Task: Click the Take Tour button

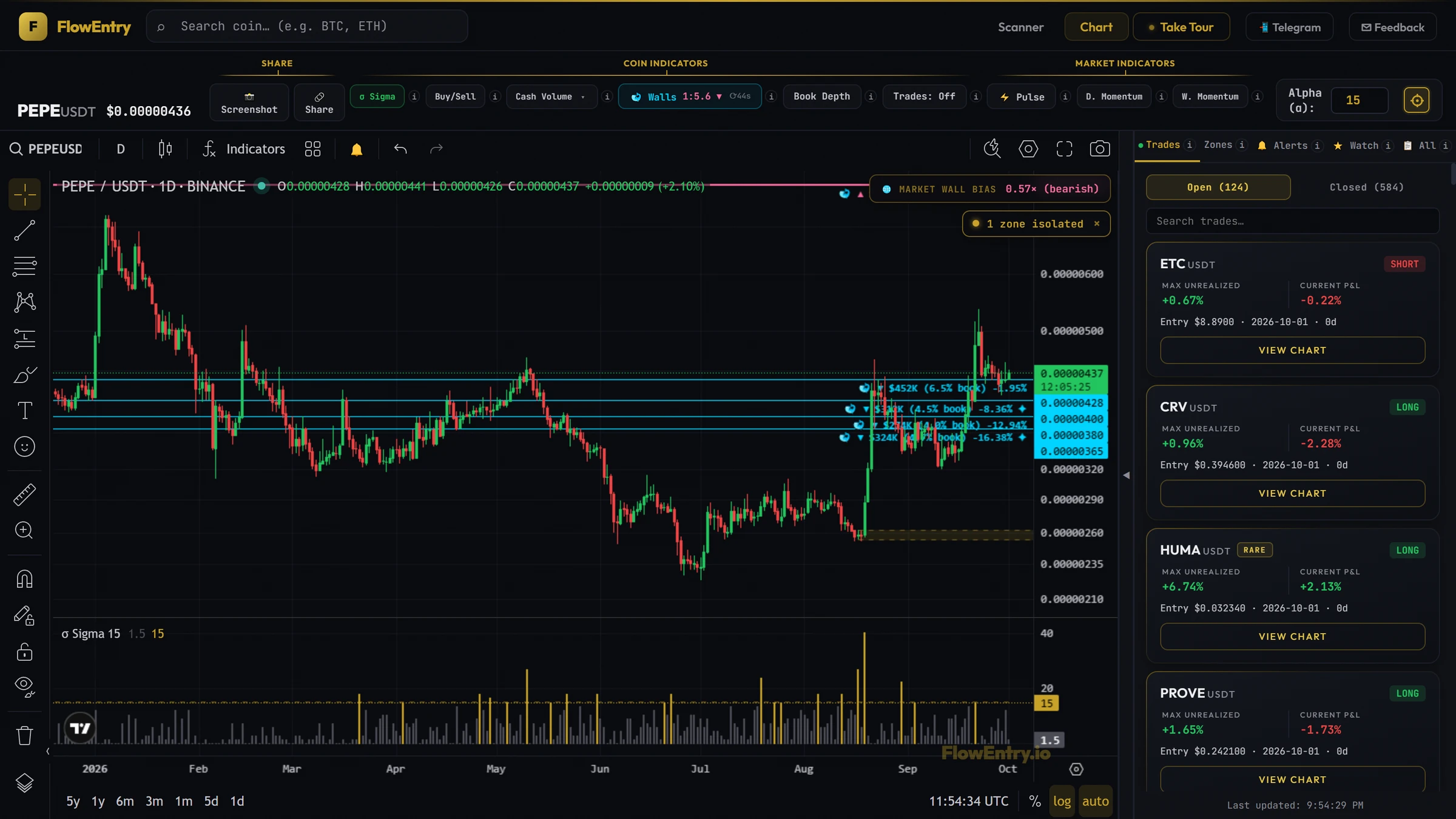Action: 1181,27
